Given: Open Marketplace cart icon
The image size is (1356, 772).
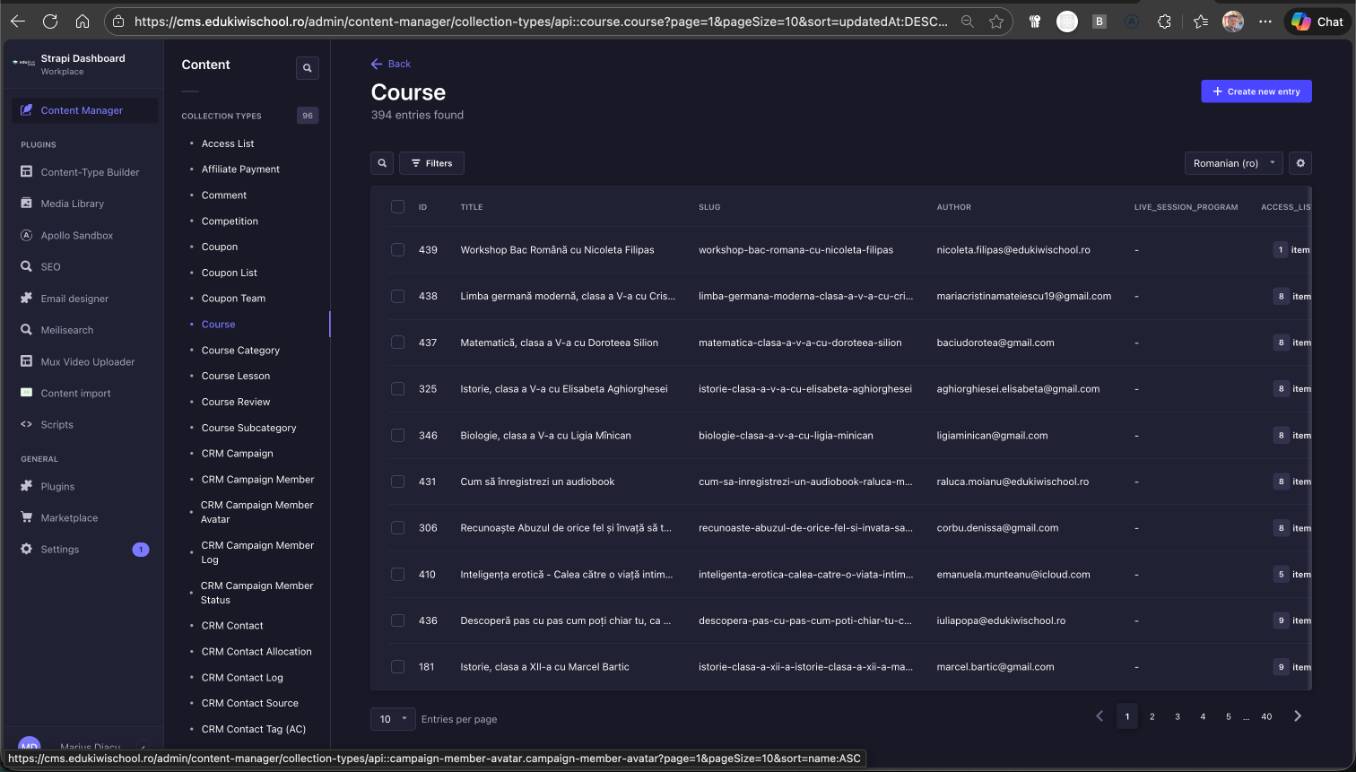Looking at the screenshot, I should pyautogui.click(x=26, y=518).
